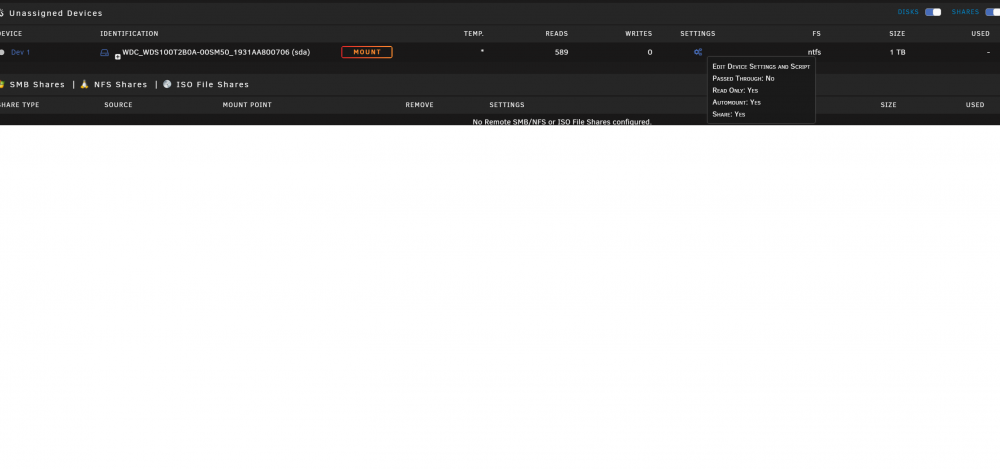Click the Linux penguin icon beside NFS Shares
The width and height of the screenshot is (1000, 469).
tap(84, 84)
